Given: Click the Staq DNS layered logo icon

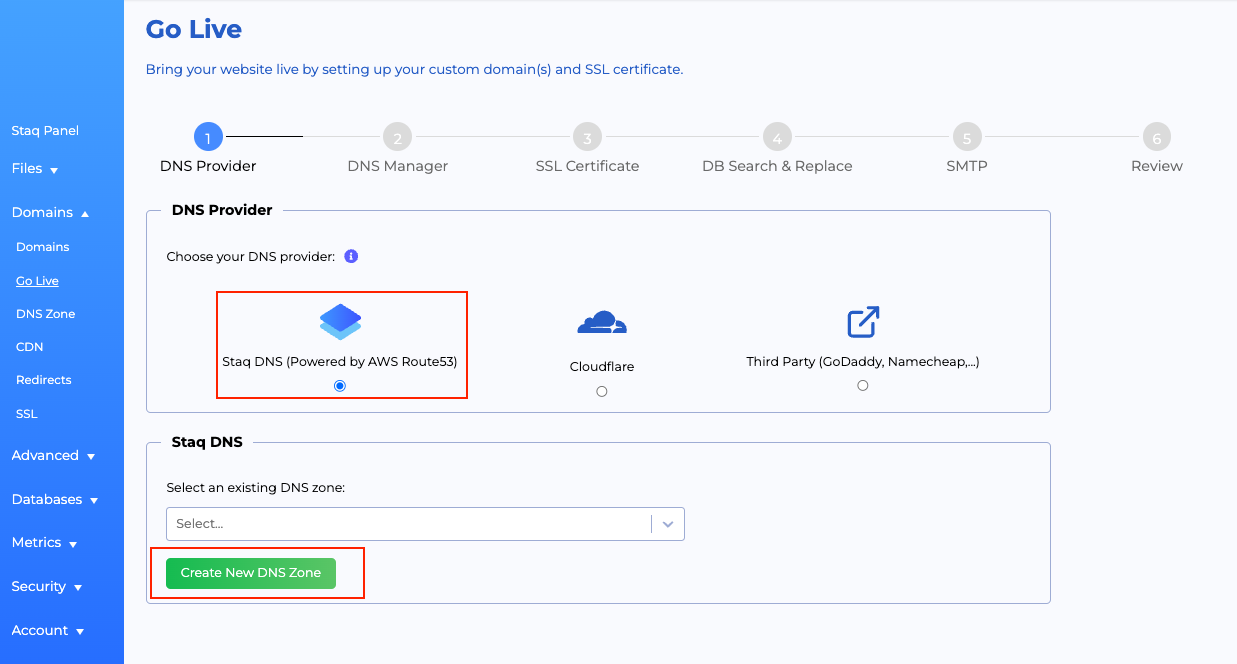Looking at the screenshot, I should [340, 322].
